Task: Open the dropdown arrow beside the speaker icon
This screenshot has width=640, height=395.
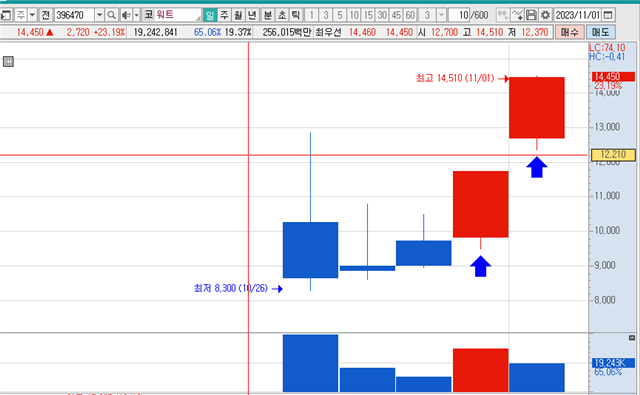Action: (136, 16)
